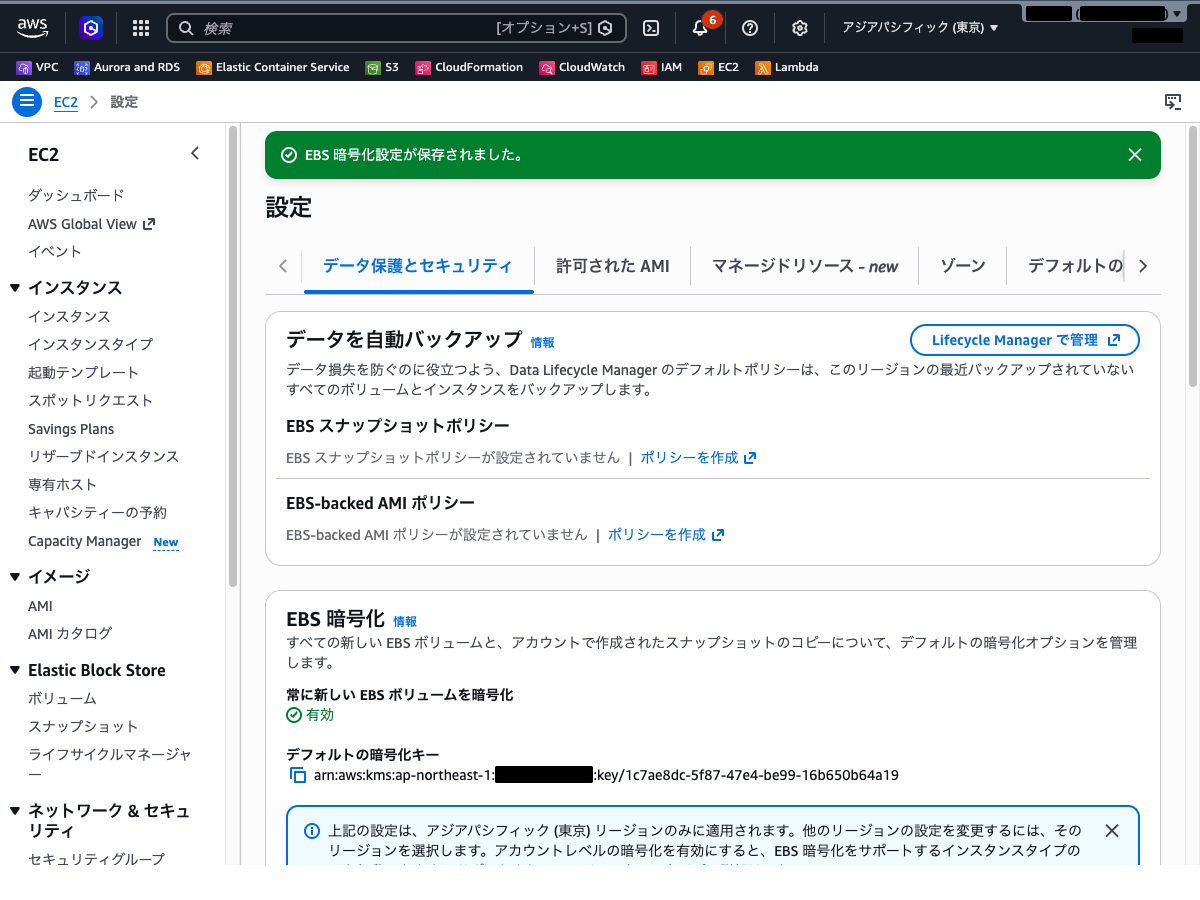Image resolution: width=1200 pixels, height=900 pixels.
Task: Open the settings gear in top bar
Action: [799, 28]
